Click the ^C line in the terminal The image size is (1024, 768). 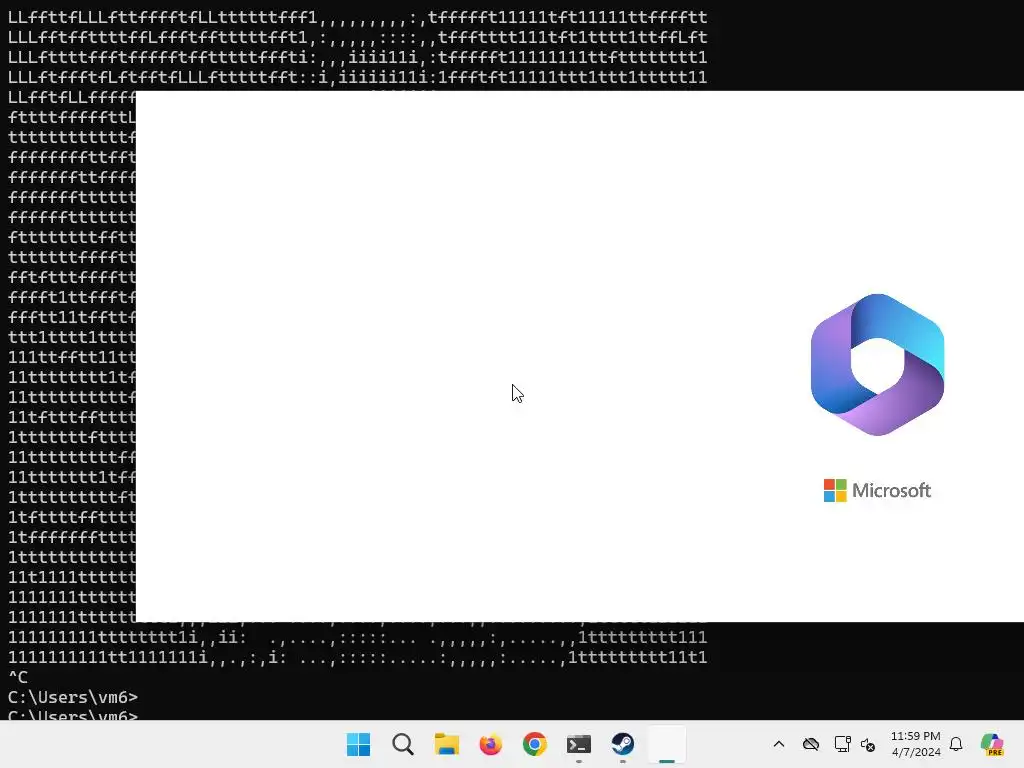click(x=18, y=677)
